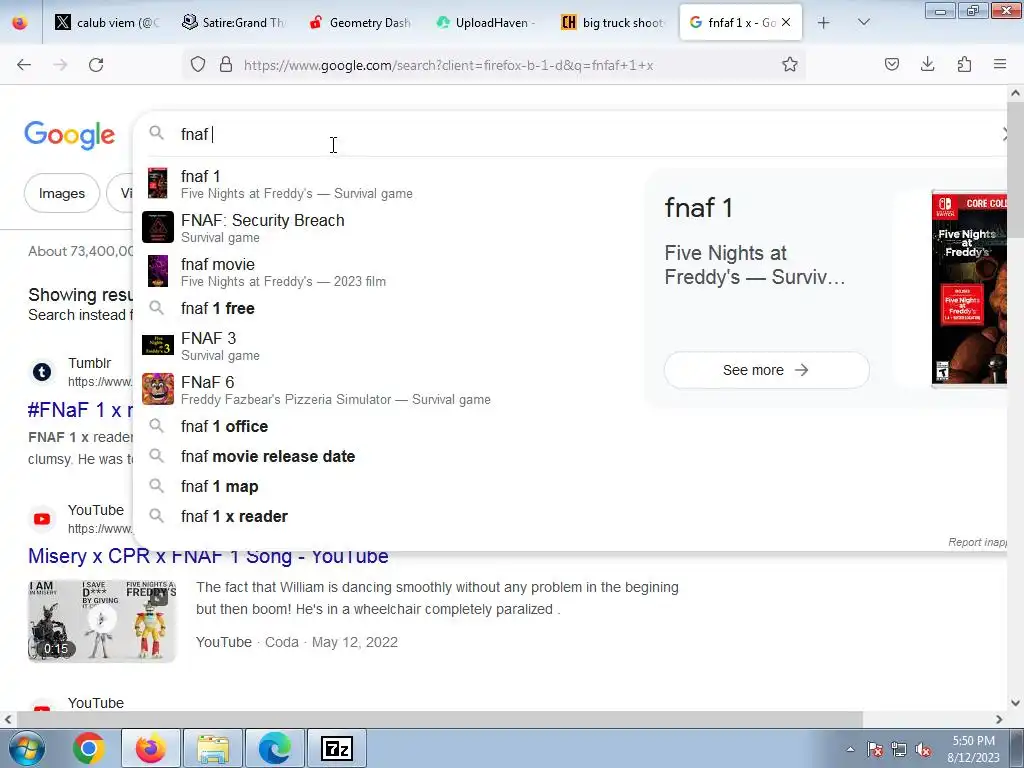
Task: Click the Security Breach thumbnail icon
Action: pyautogui.click(x=158, y=227)
